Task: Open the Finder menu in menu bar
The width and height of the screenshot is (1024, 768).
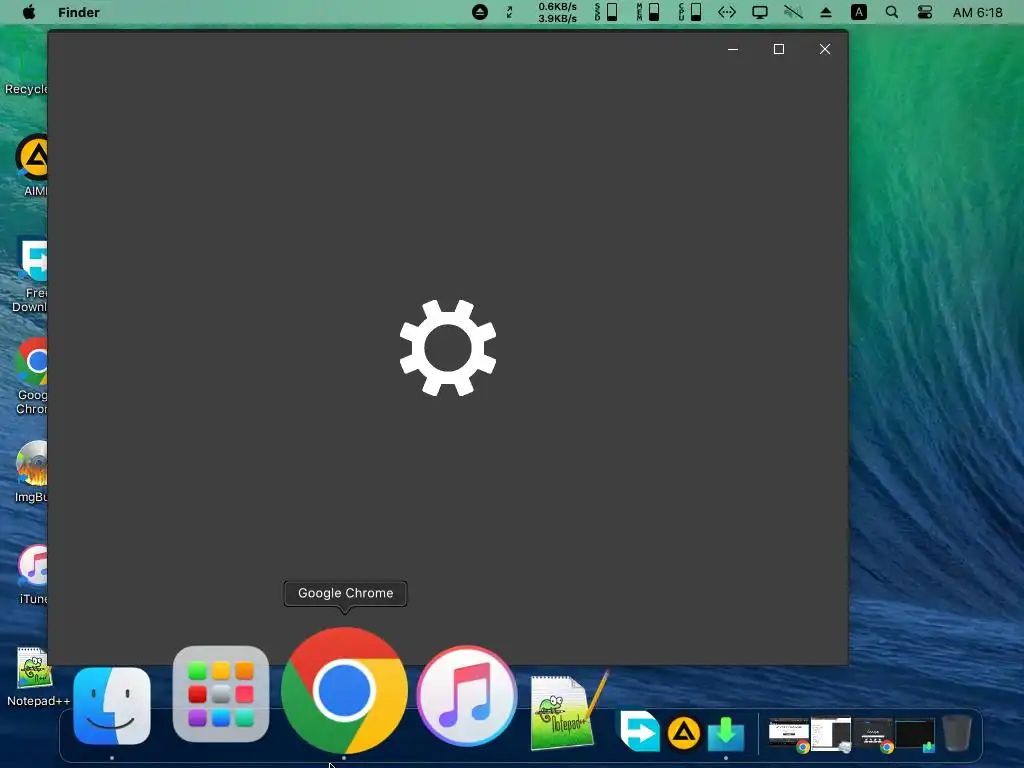Action: click(x=78, y=12)
